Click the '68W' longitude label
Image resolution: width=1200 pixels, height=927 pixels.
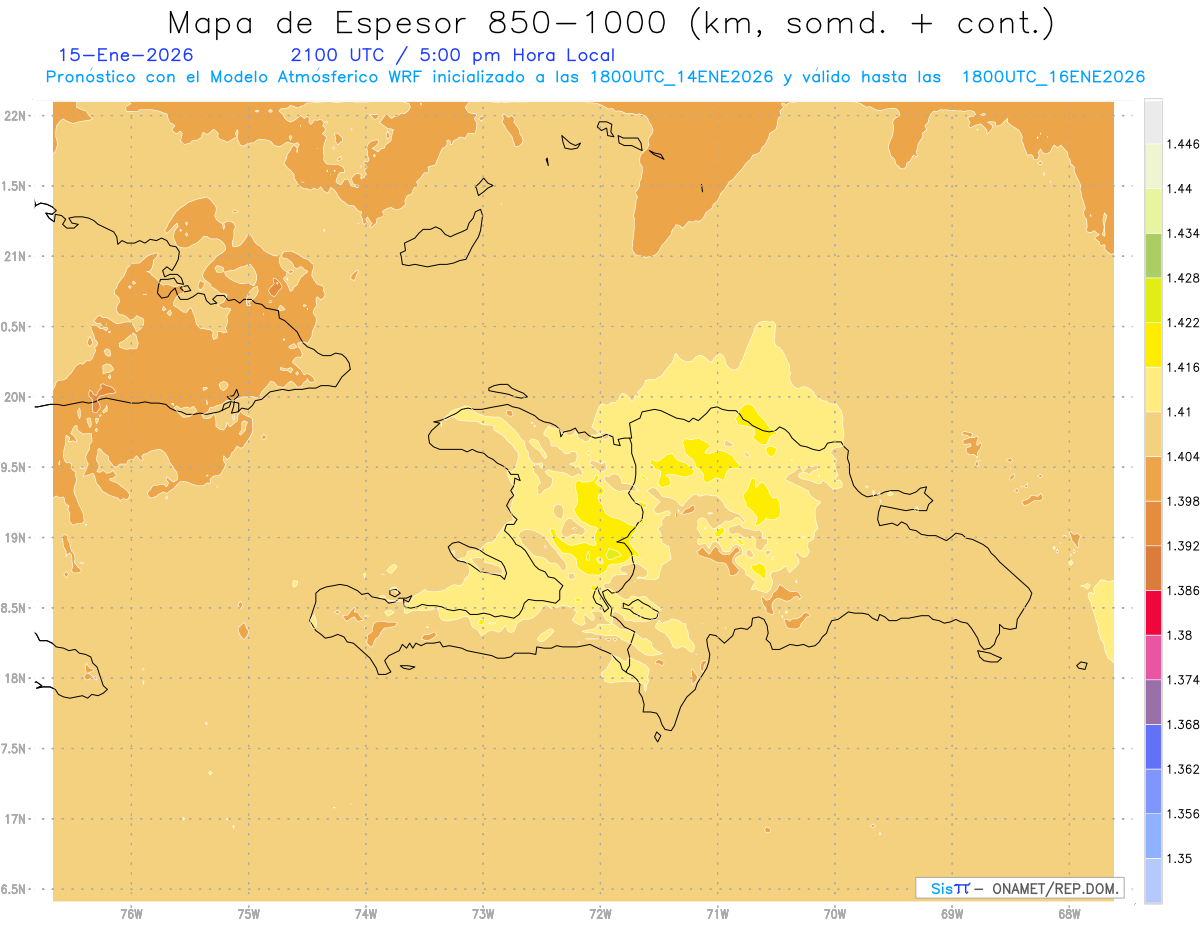click(x=1069, y=914)
